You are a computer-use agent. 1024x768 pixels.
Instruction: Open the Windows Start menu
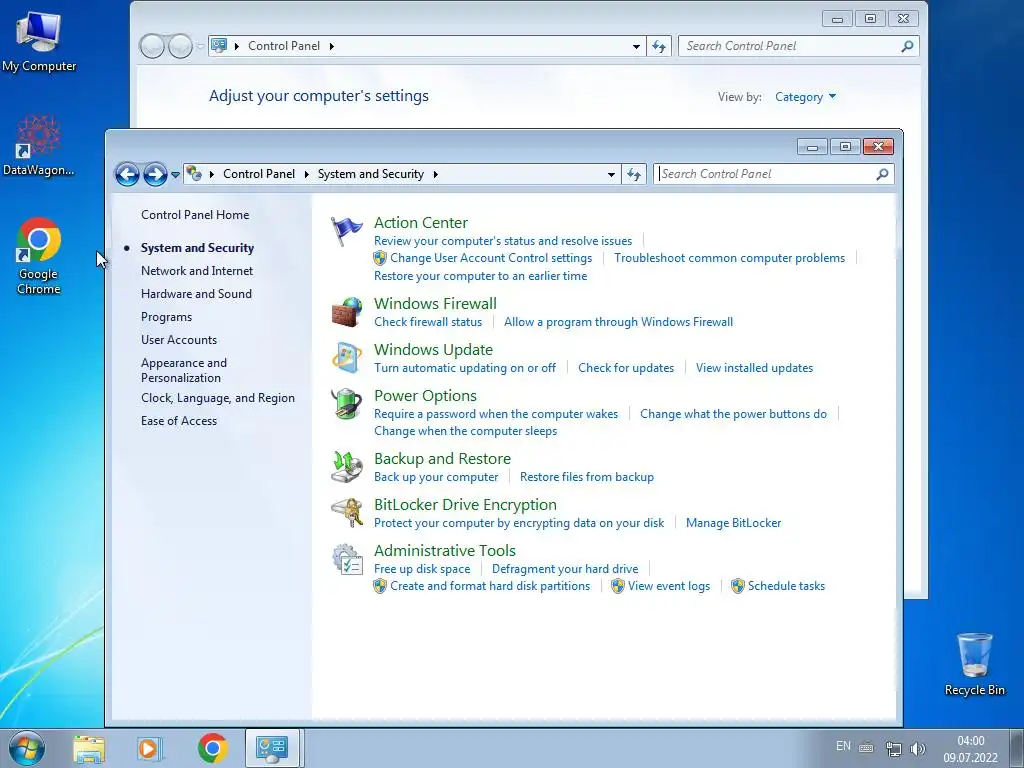(27, 748)
